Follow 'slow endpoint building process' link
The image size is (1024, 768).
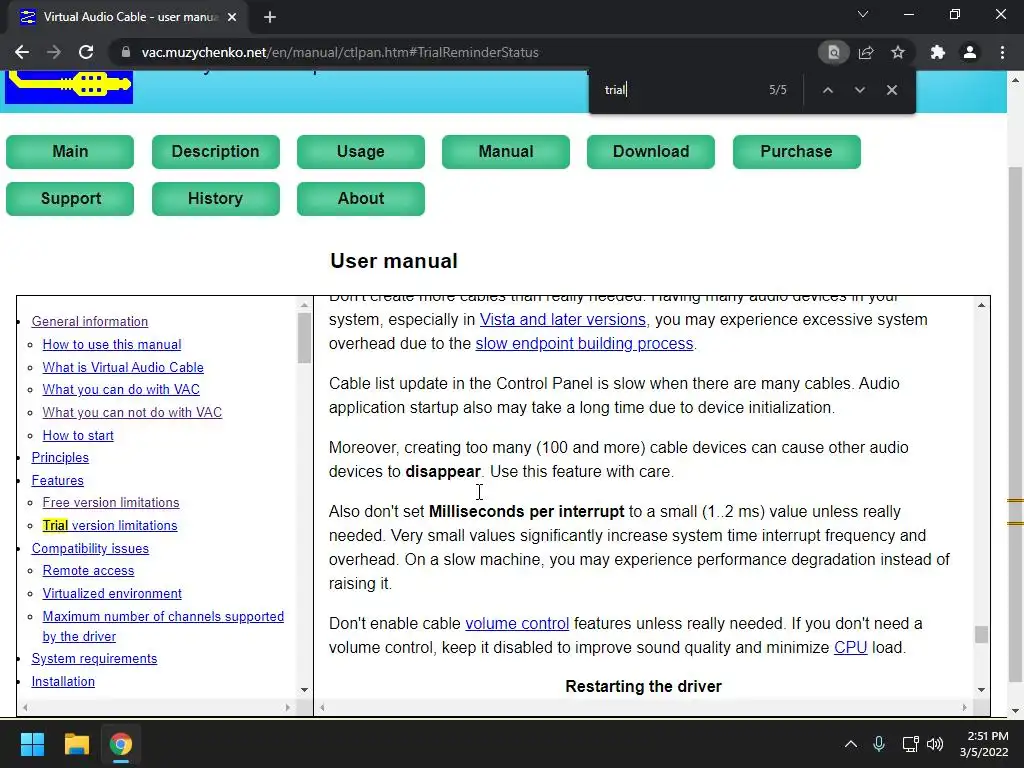(x=584, y=344)
